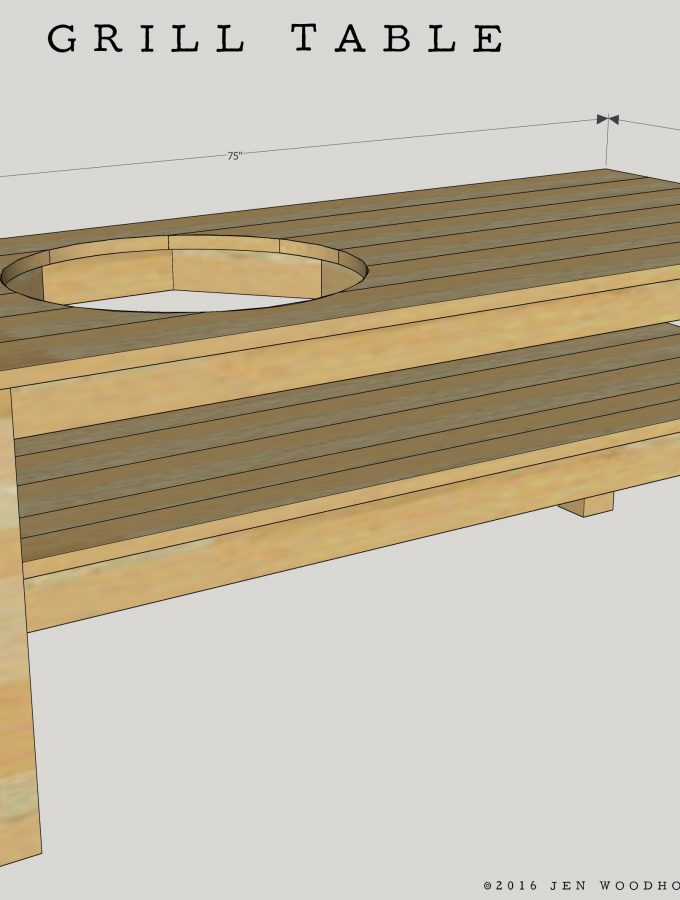
Task: Click the 75" dimension label
Action: pos(234,156)
